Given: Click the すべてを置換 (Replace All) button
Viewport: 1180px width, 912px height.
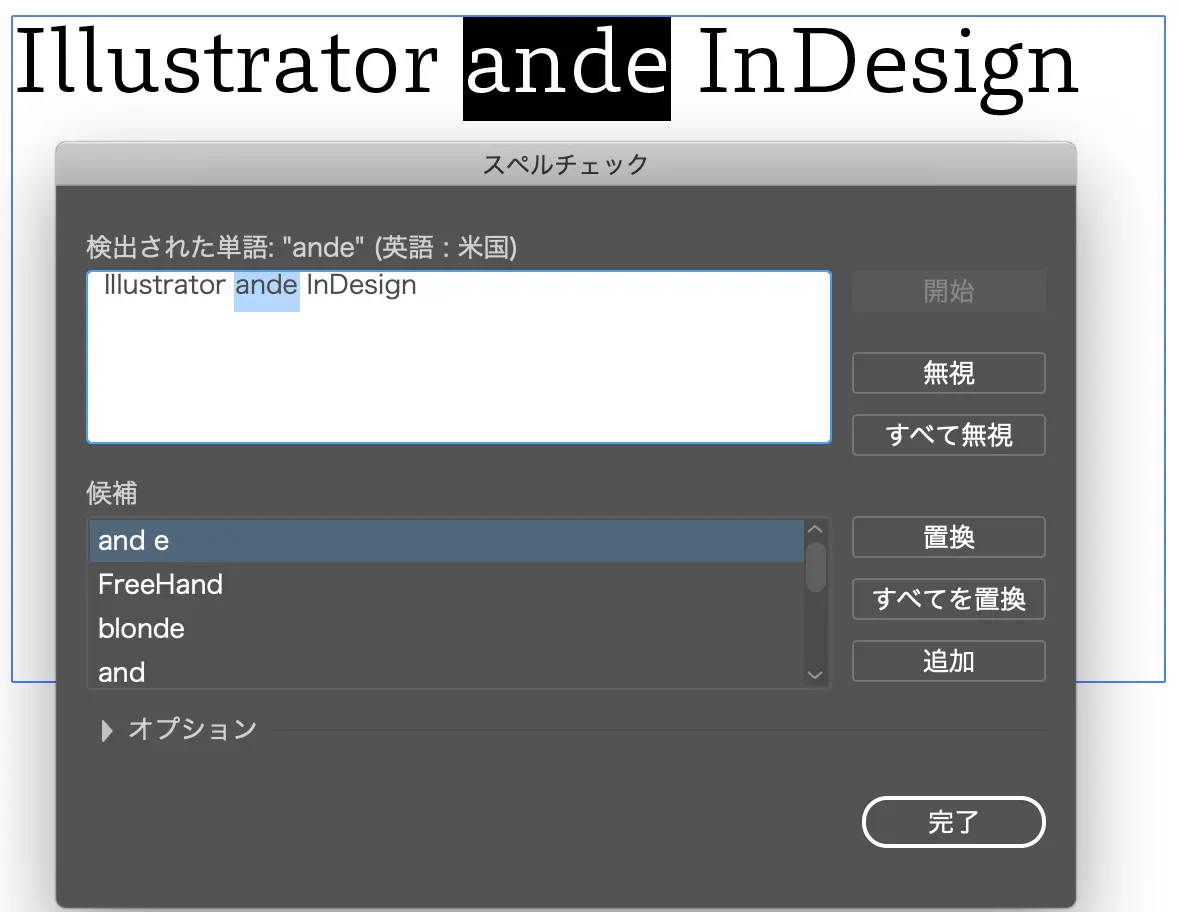Looking at the screenshot, I should click(x=948, y=599).
